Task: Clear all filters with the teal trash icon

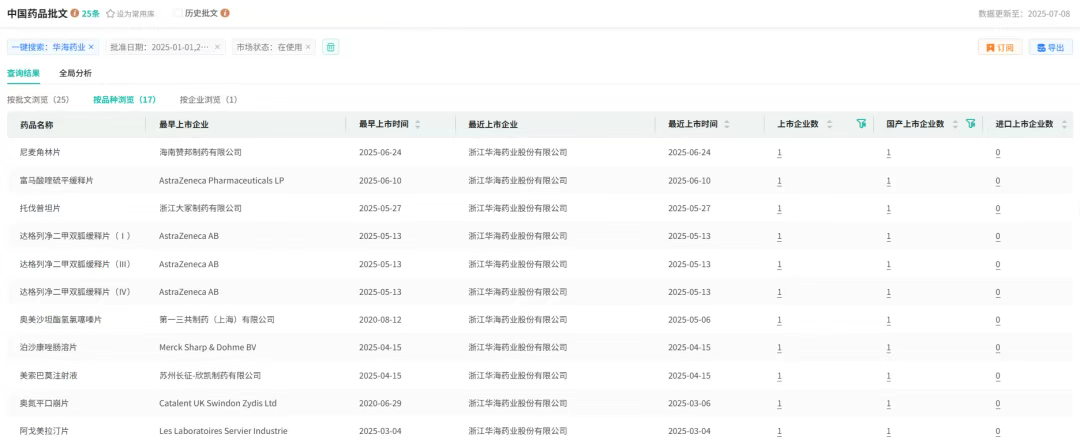Action: 331,47
